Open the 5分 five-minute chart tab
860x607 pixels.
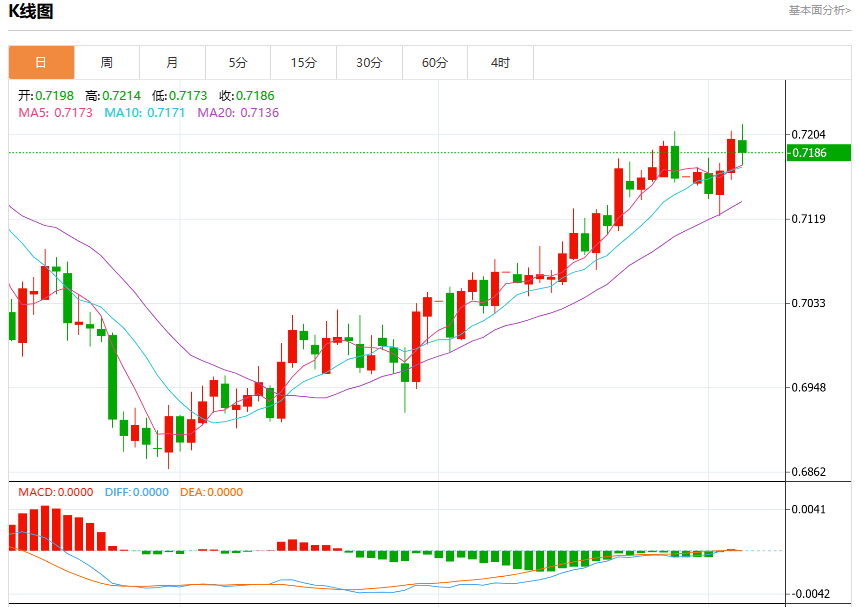238,63
